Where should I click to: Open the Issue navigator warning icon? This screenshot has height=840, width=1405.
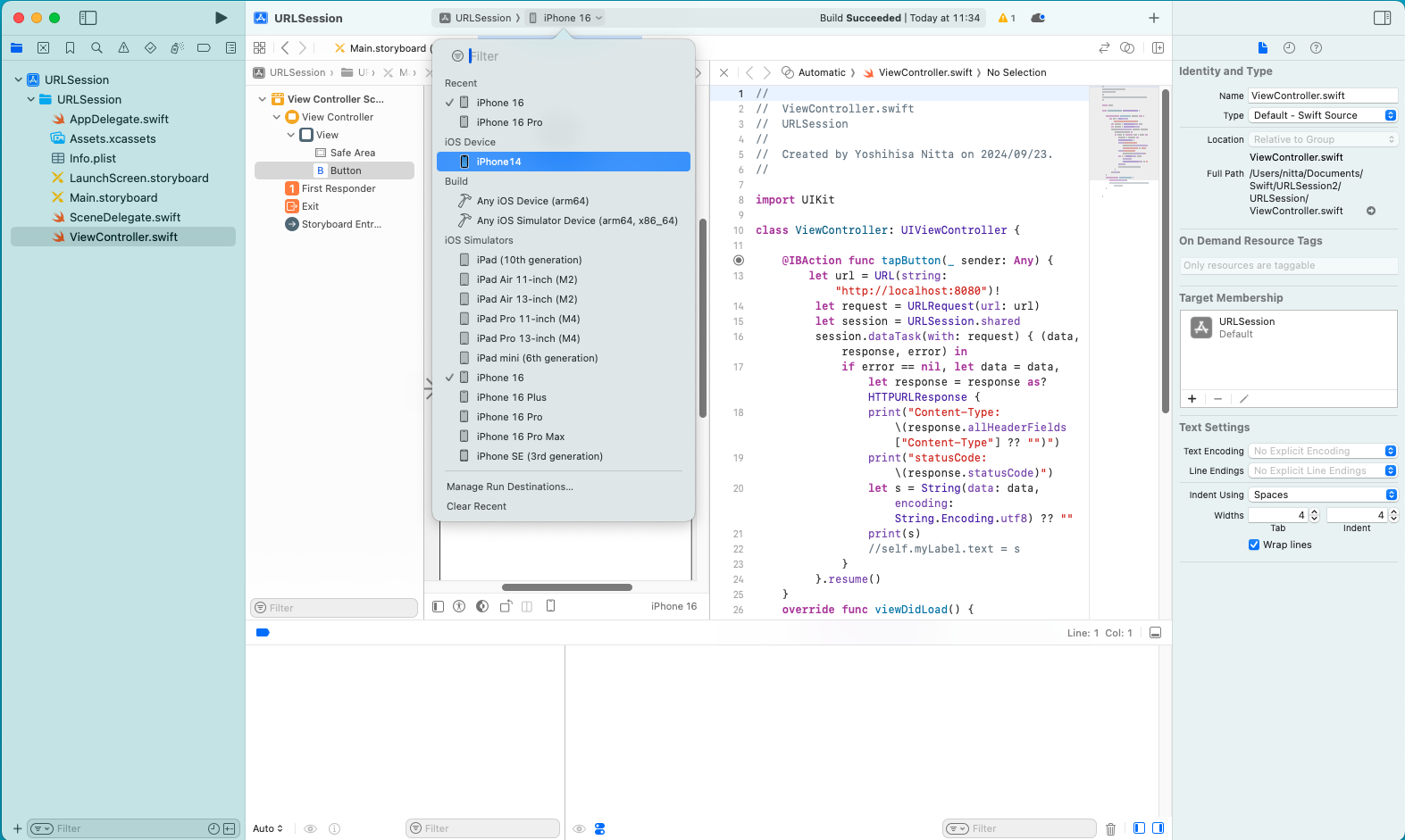click(x=123, y=48)
